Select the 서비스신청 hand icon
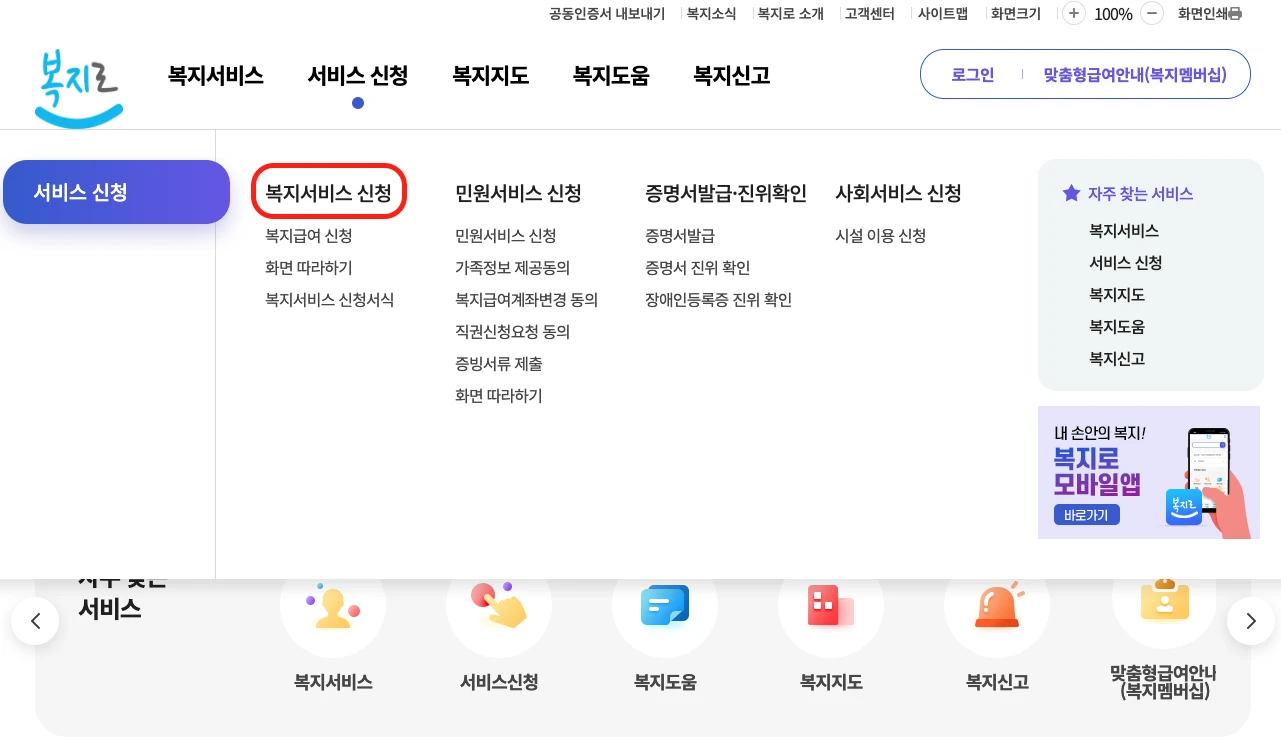1281x747 pixels. [x=499, y=605]
